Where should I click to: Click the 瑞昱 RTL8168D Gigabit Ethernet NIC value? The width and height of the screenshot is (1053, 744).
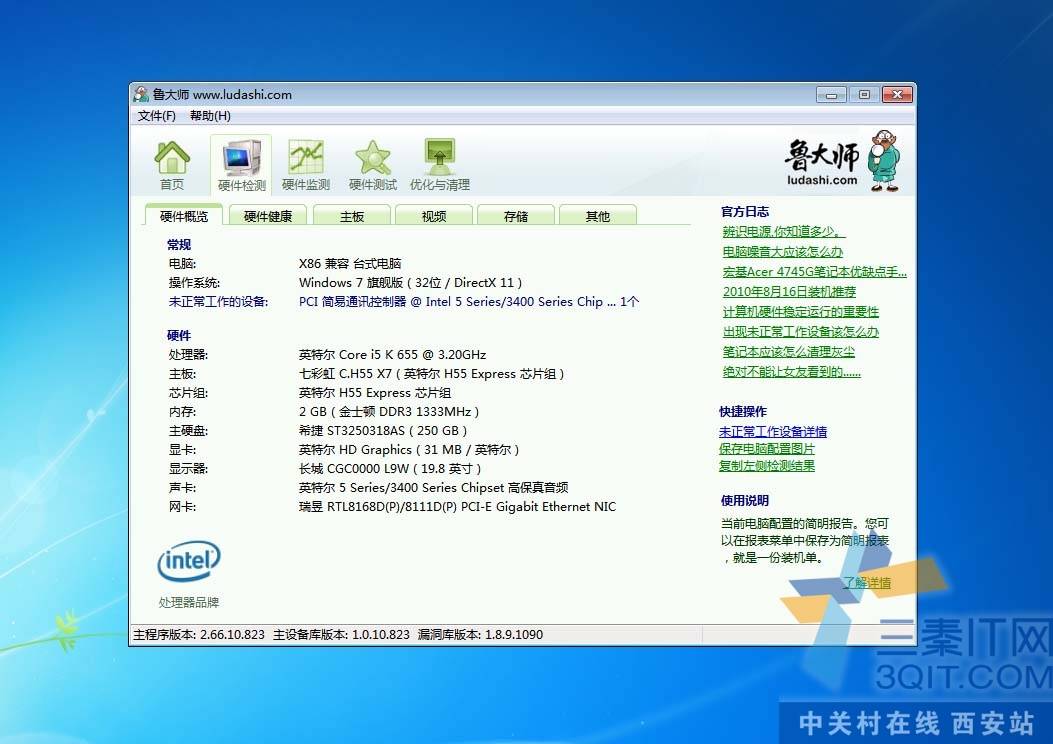457,506
